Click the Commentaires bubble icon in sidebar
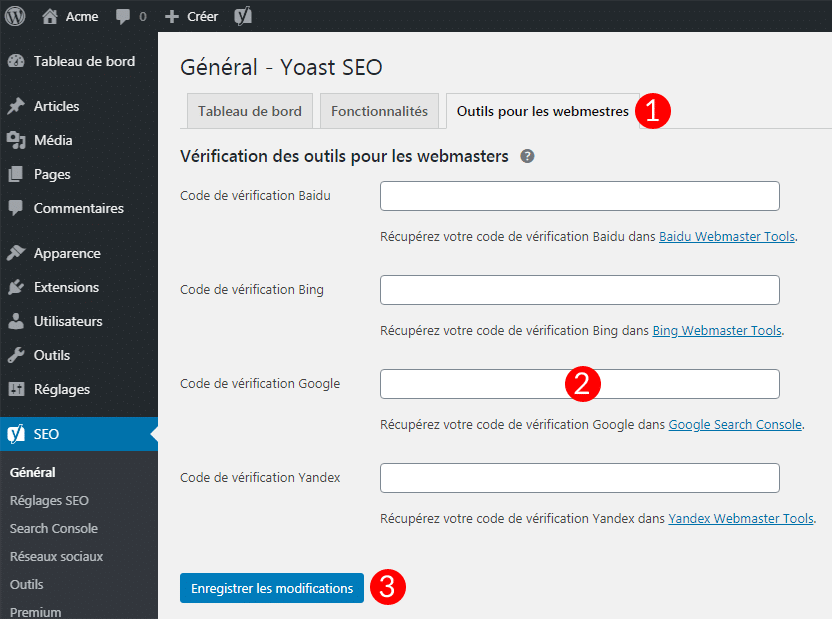This screenshot has height=619, width=832. (16, 208)
